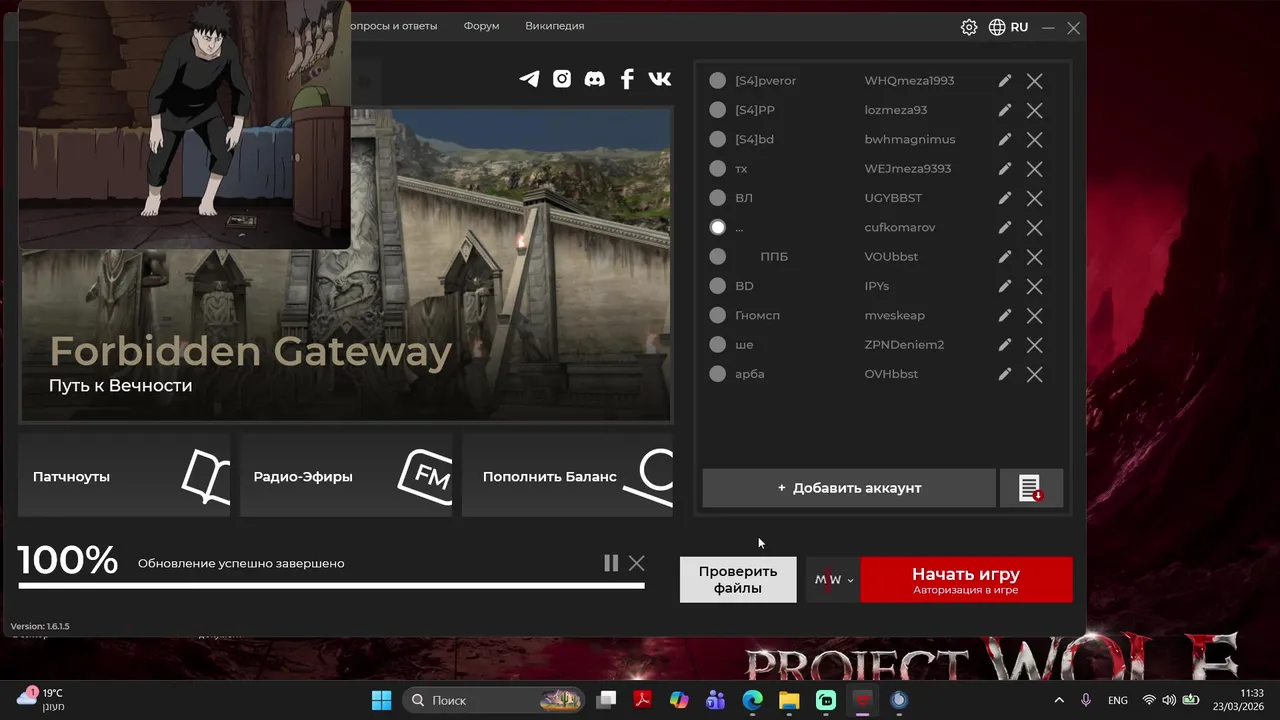
Task: Remove the UGYBBST account
Action: [1035, 198]
